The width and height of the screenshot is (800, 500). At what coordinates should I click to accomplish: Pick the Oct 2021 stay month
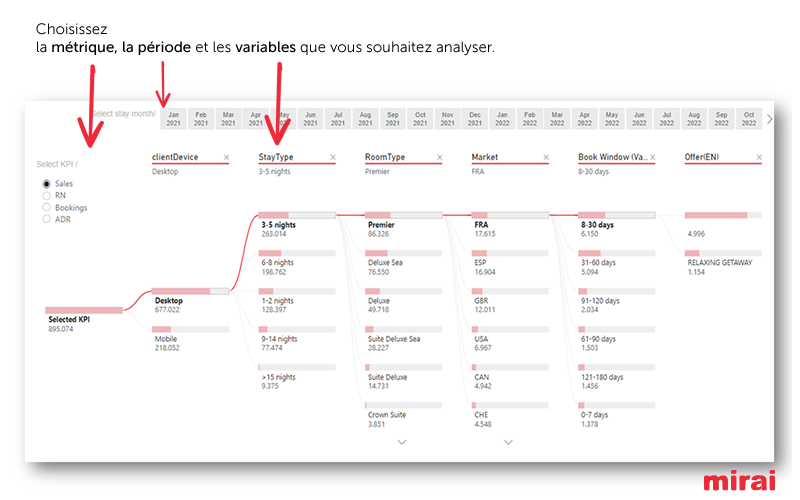[420, 119]
